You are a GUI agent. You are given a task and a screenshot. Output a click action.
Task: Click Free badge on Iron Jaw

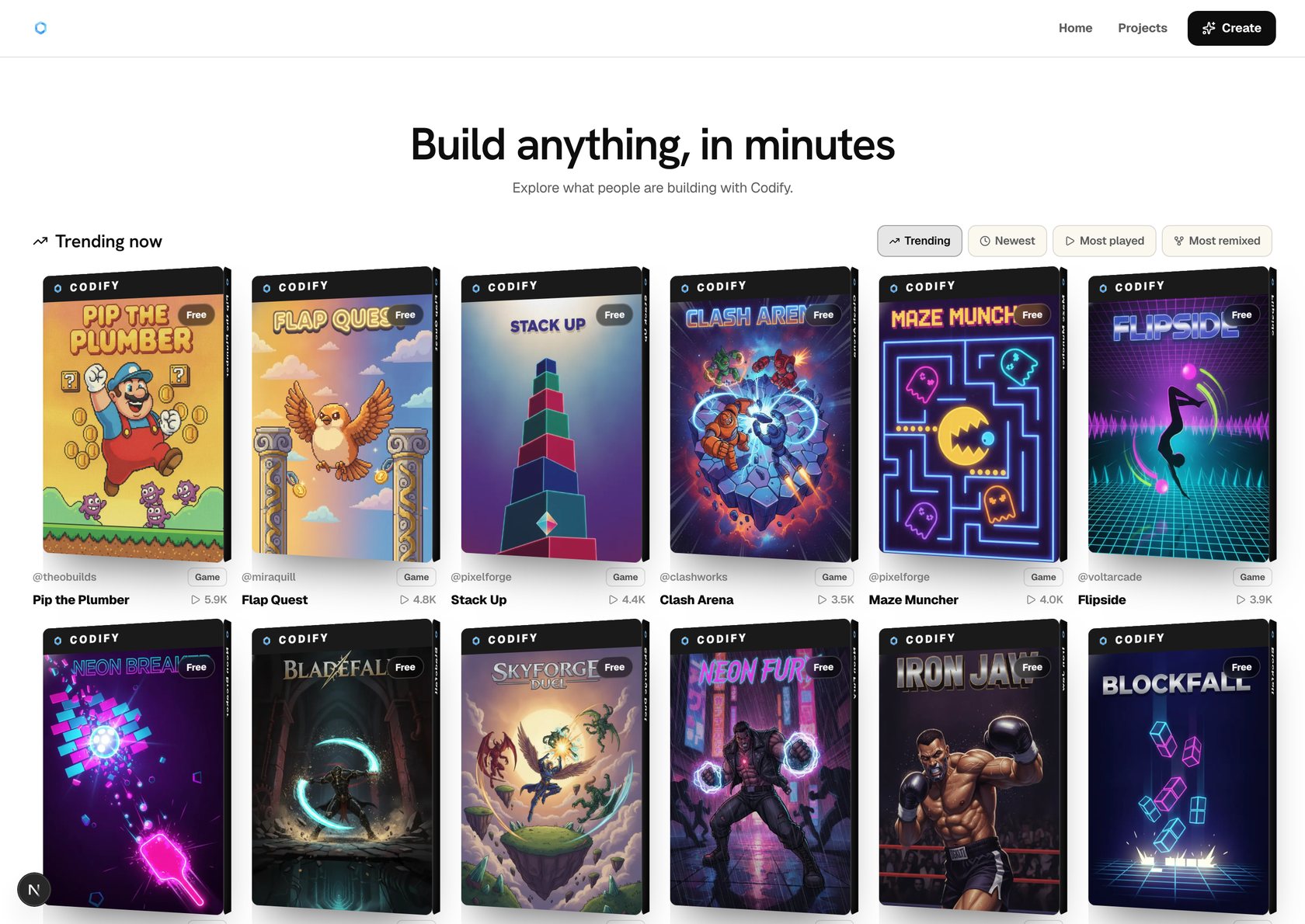pos(1032,667)
